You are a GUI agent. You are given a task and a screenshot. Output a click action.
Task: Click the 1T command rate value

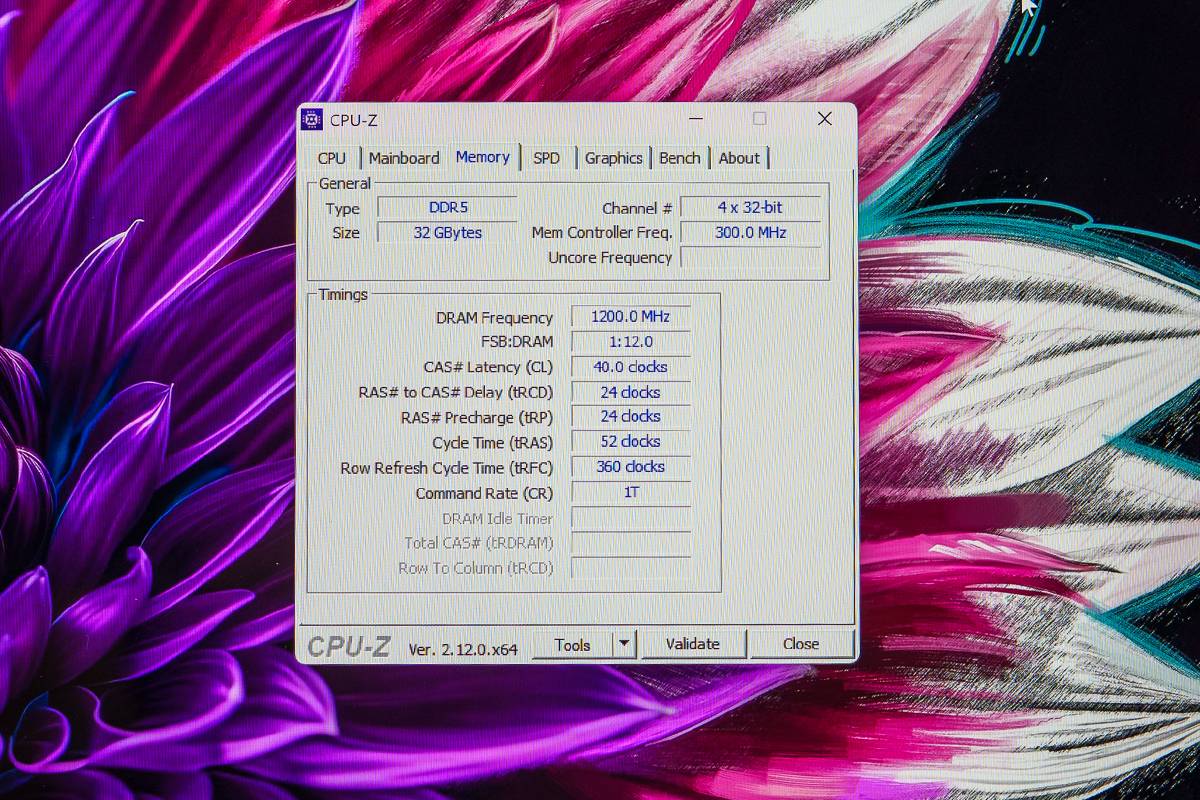click(x=630, y=493)
